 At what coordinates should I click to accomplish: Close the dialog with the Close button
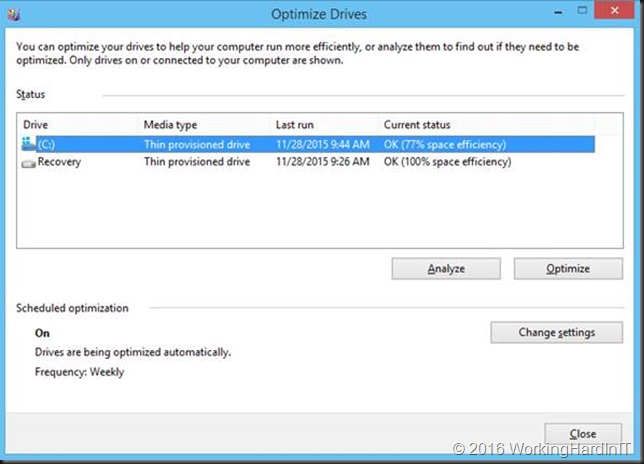[x=583, y=434]
